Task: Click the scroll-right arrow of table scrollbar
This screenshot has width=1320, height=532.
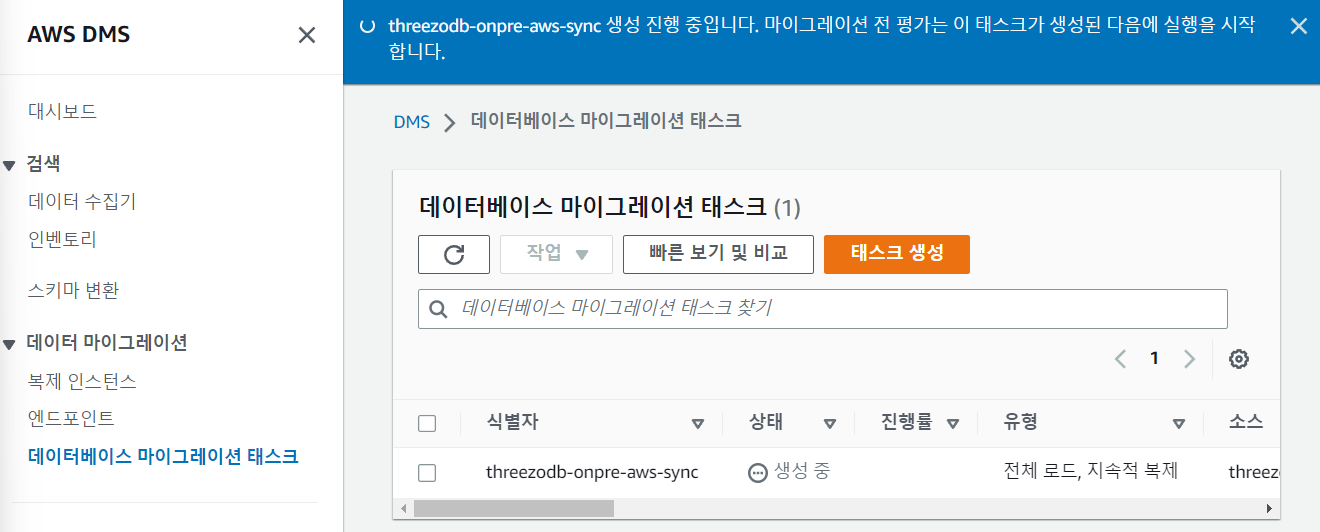Action: (x=1271, y=508)
